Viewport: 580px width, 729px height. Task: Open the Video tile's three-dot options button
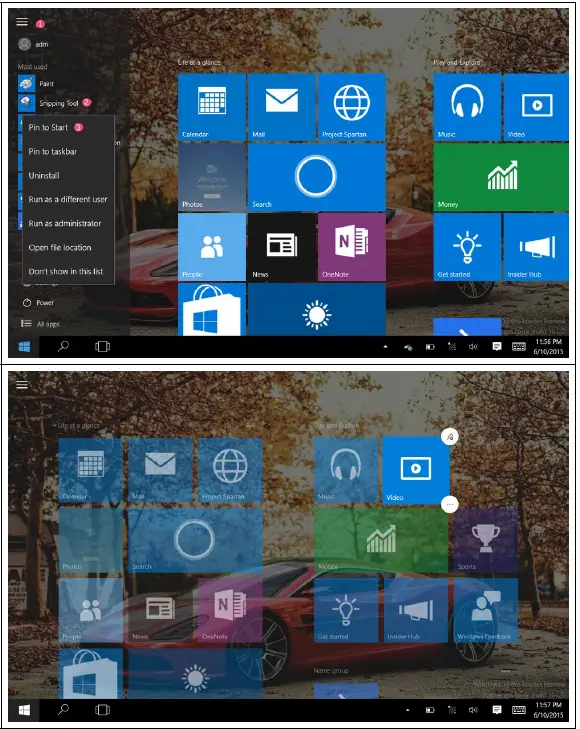point(449,504)
